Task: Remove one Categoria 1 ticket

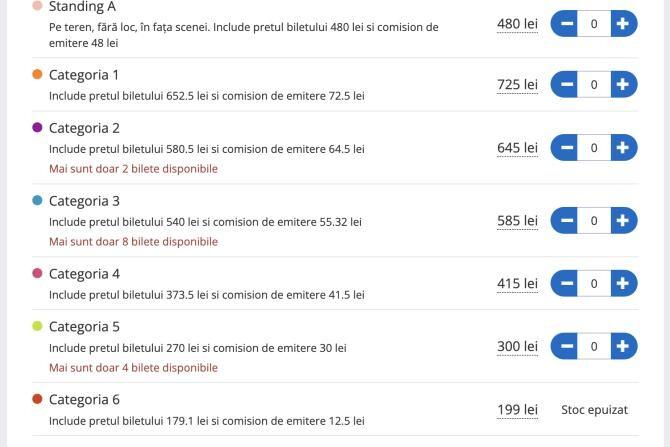Action: tap(565, 84)
